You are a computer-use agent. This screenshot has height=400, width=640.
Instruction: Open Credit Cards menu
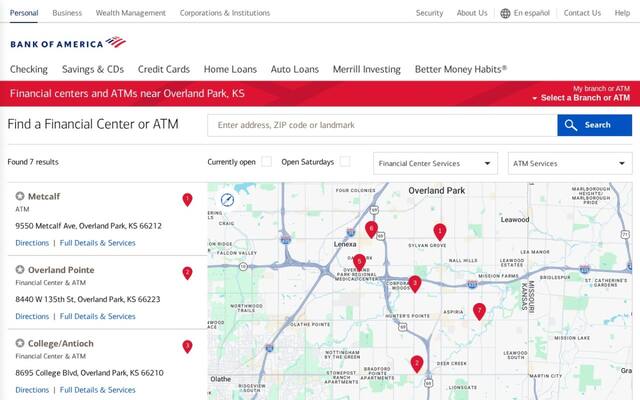pos(164,69)
